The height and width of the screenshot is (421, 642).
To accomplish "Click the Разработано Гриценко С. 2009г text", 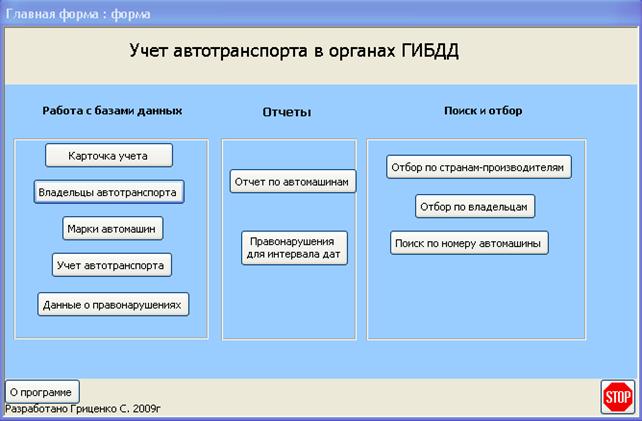I will click(x=83, y=409).
